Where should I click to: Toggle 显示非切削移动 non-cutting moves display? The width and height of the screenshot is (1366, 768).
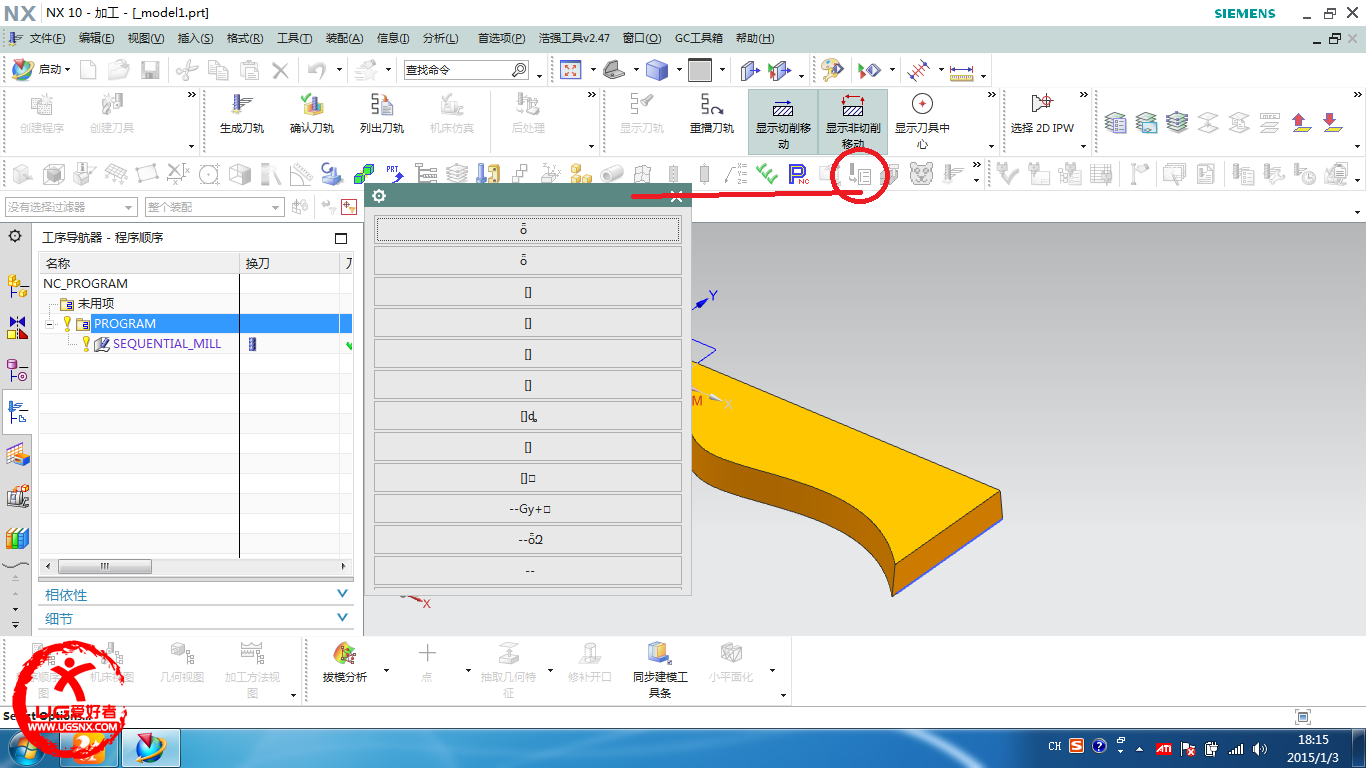coord(853,121)
